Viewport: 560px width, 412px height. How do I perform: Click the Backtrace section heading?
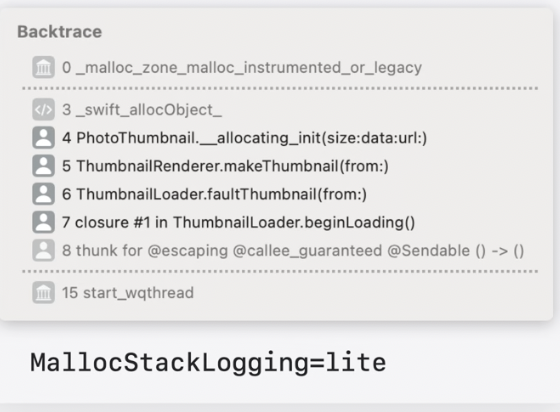point(60,32)
